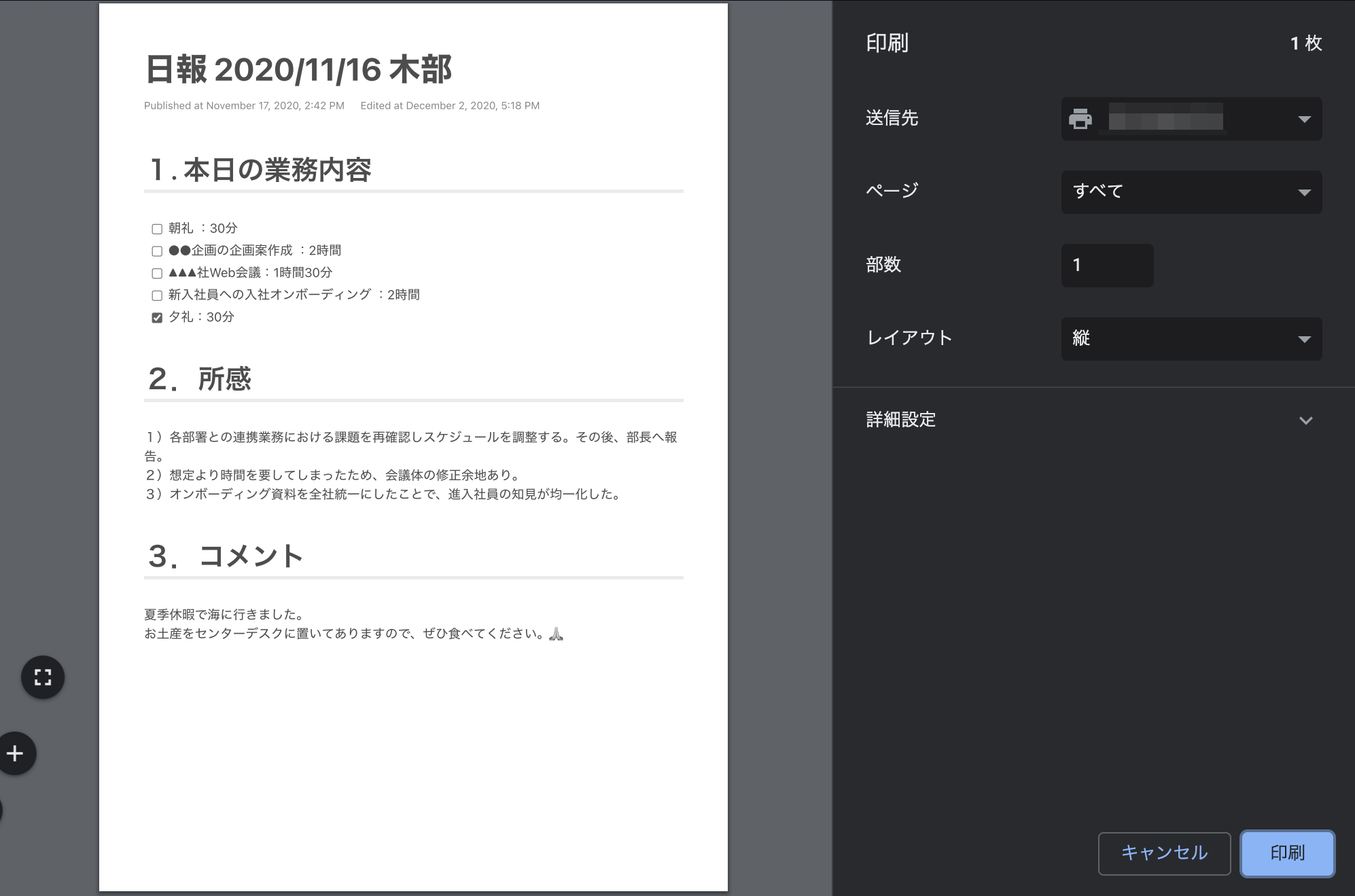The image size is (1355, 896).
Task: Click the fit-to-page preview icon
Action: click(43, 677)
